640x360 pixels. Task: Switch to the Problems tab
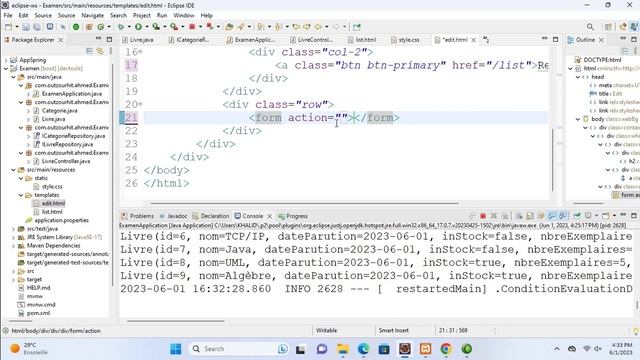click(138, 216)
